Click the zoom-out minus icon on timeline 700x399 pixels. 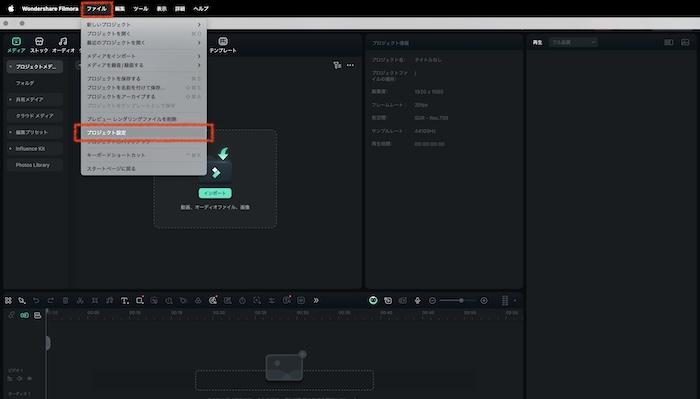pyautogui.click(x=432, y=301)
